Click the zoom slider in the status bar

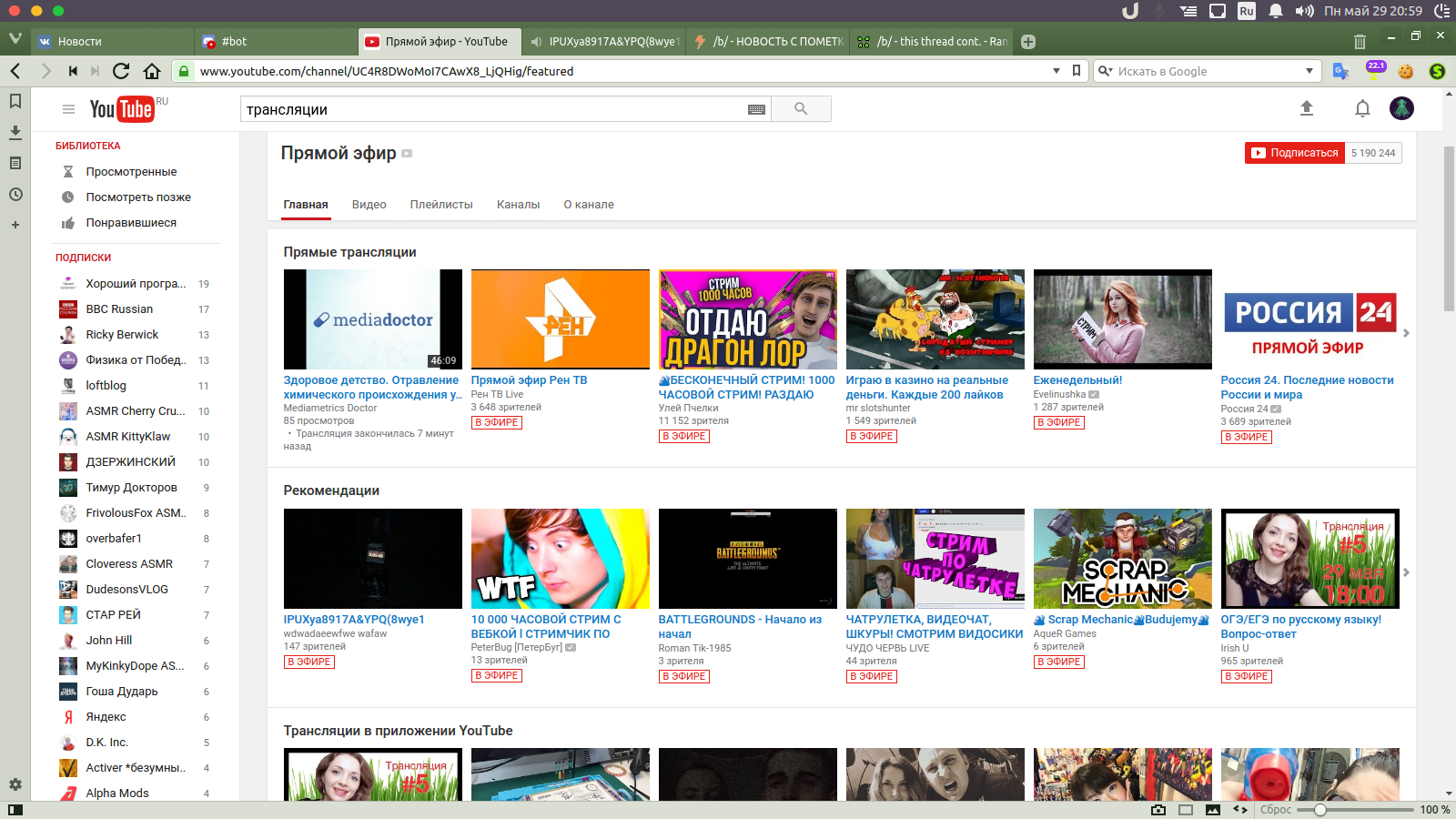tap(1355, 809)
